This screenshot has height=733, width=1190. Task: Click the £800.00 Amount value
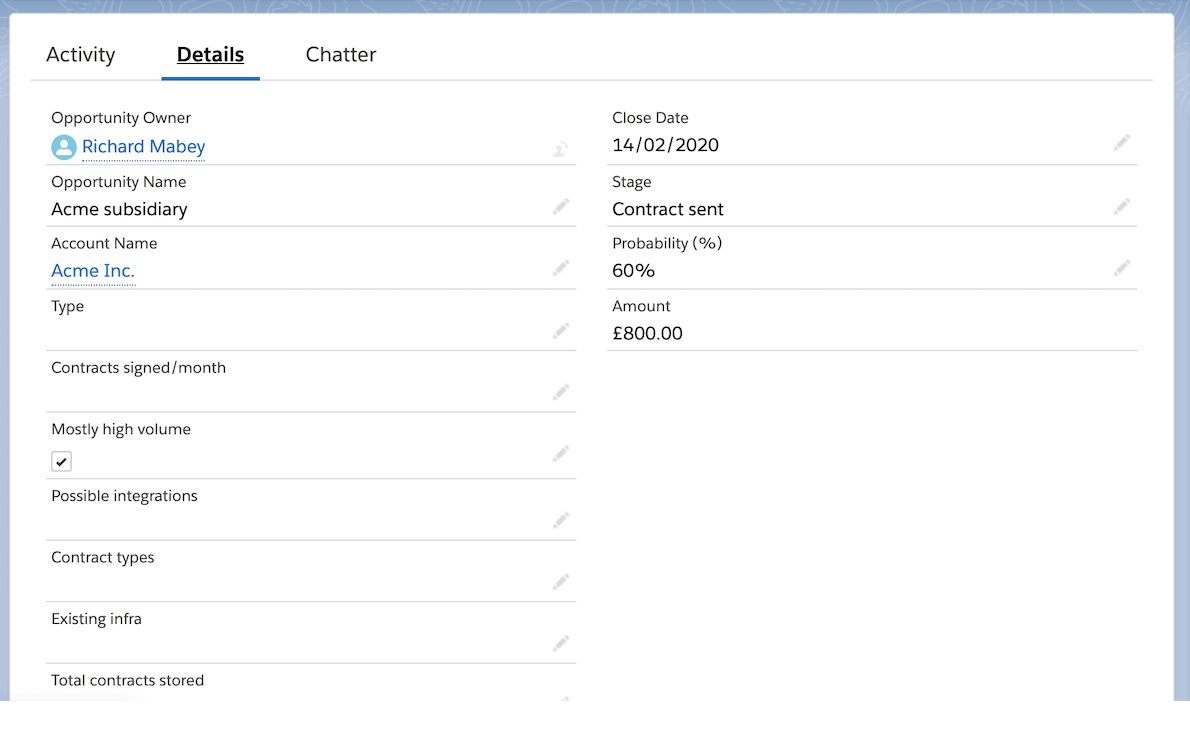tap(648, 333)
